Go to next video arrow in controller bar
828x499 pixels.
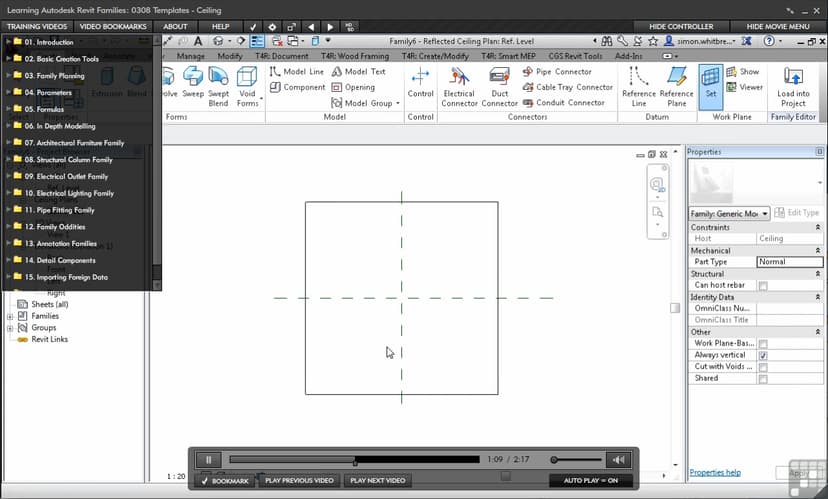[330, 26]
